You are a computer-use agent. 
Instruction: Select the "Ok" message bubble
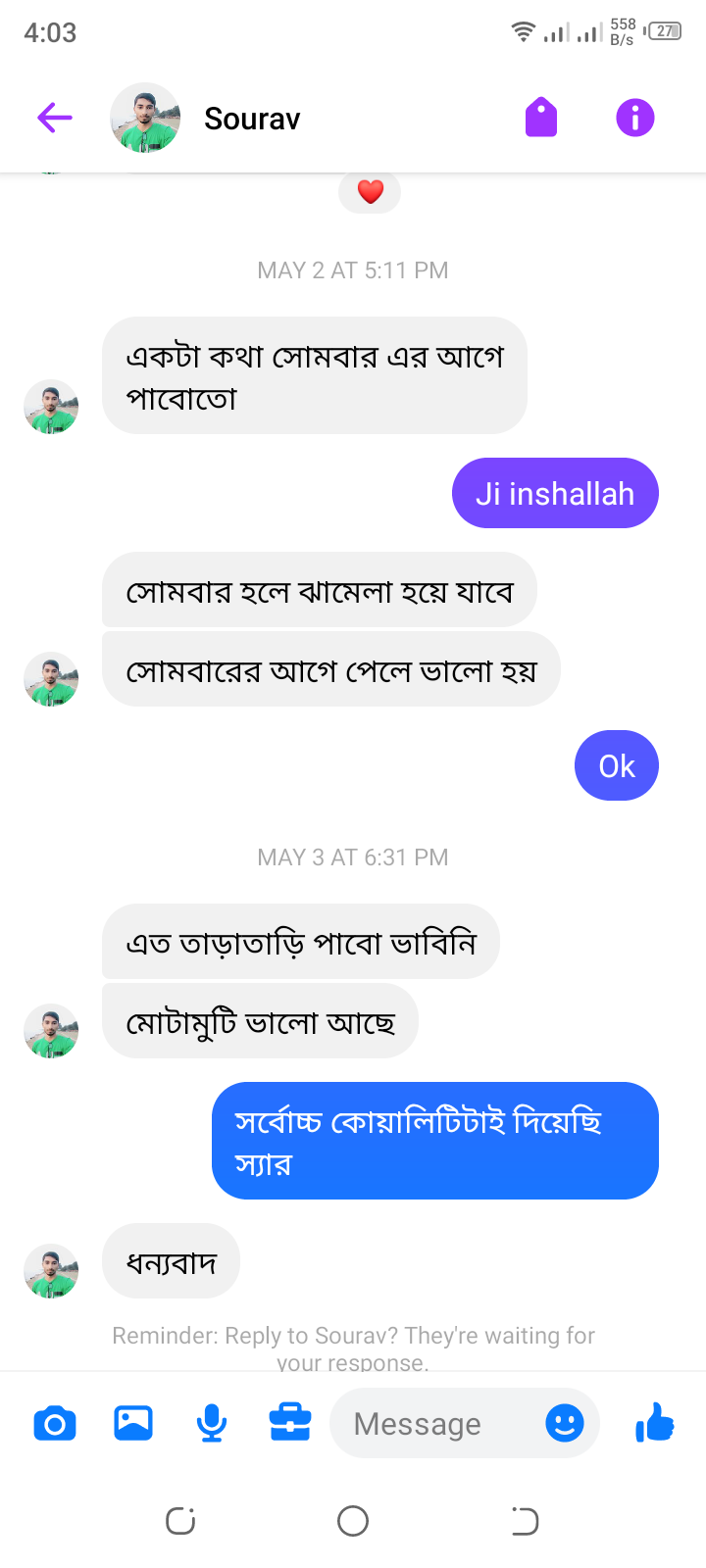(616, 765)
